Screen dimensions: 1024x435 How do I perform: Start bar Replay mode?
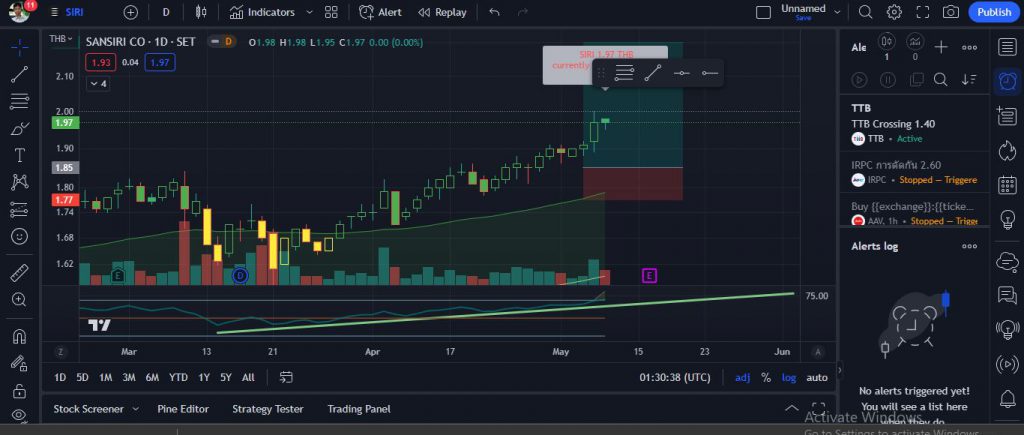pyautogui.click(x=442, y=12)
